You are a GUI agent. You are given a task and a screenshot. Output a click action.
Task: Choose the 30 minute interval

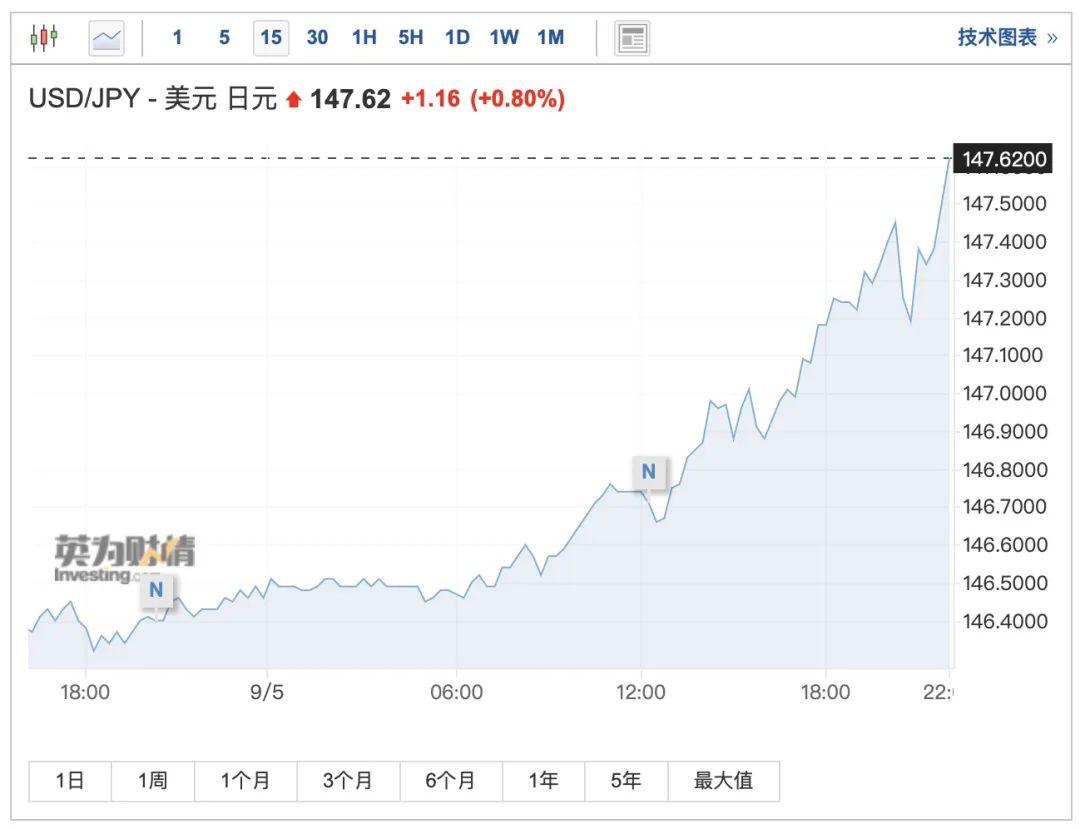pyautogui.click(x=317, y=37)
